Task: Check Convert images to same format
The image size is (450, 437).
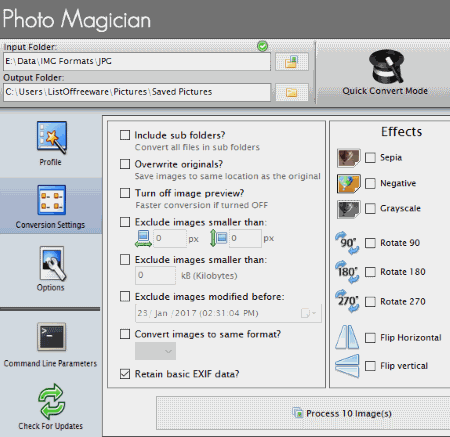Action: 125,334
